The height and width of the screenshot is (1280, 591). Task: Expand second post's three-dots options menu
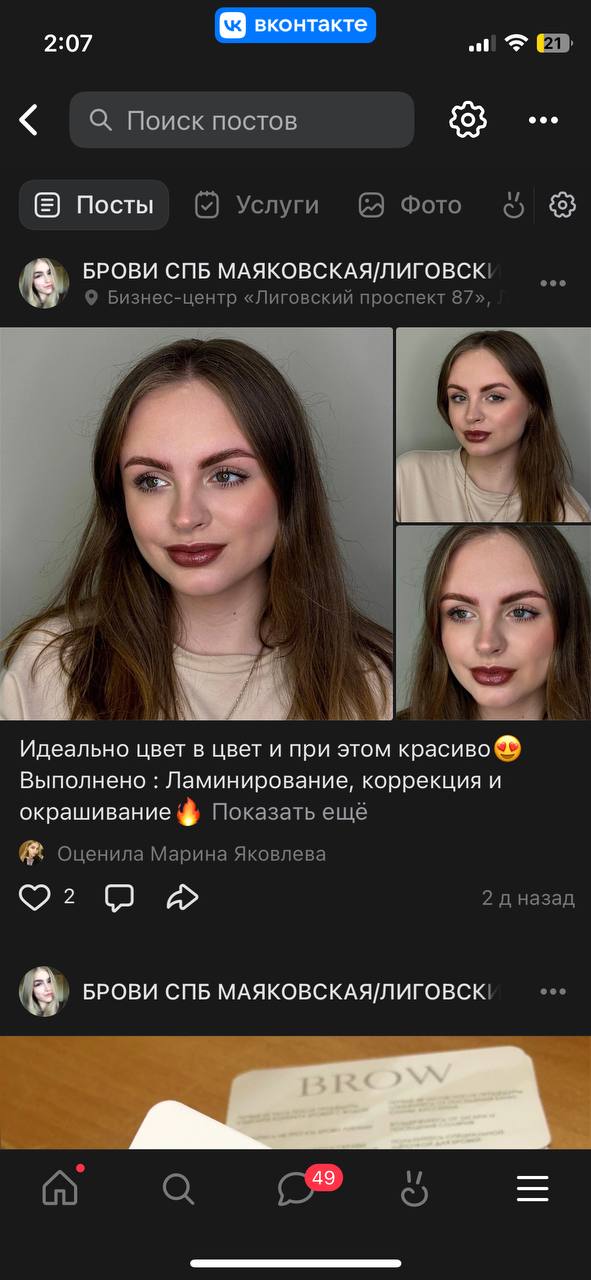(553, 992)
